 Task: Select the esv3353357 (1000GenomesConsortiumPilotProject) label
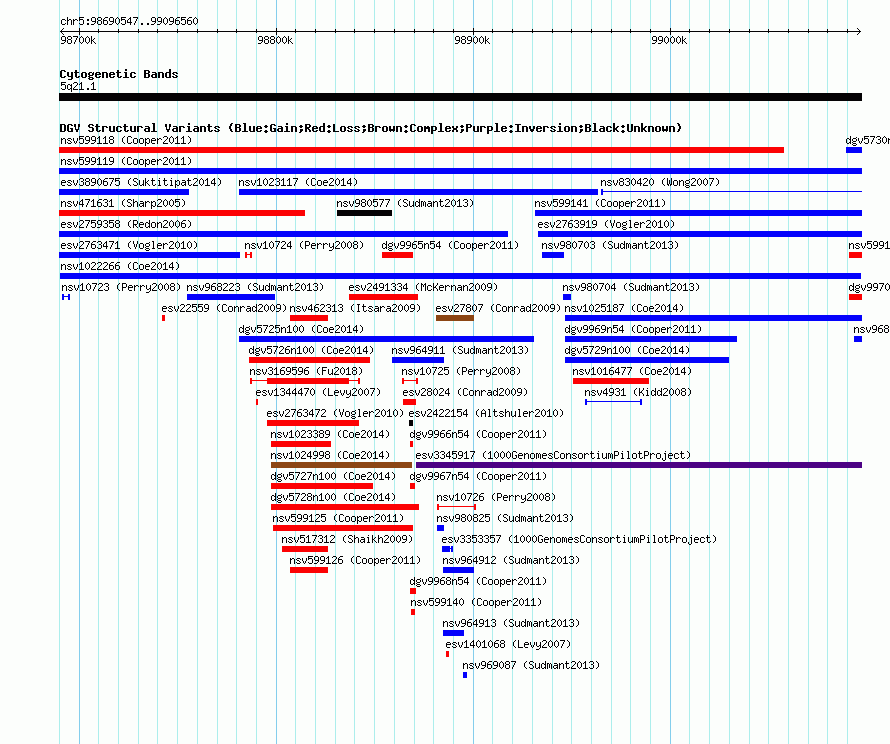pyautogui.click(x=580, y=539)
